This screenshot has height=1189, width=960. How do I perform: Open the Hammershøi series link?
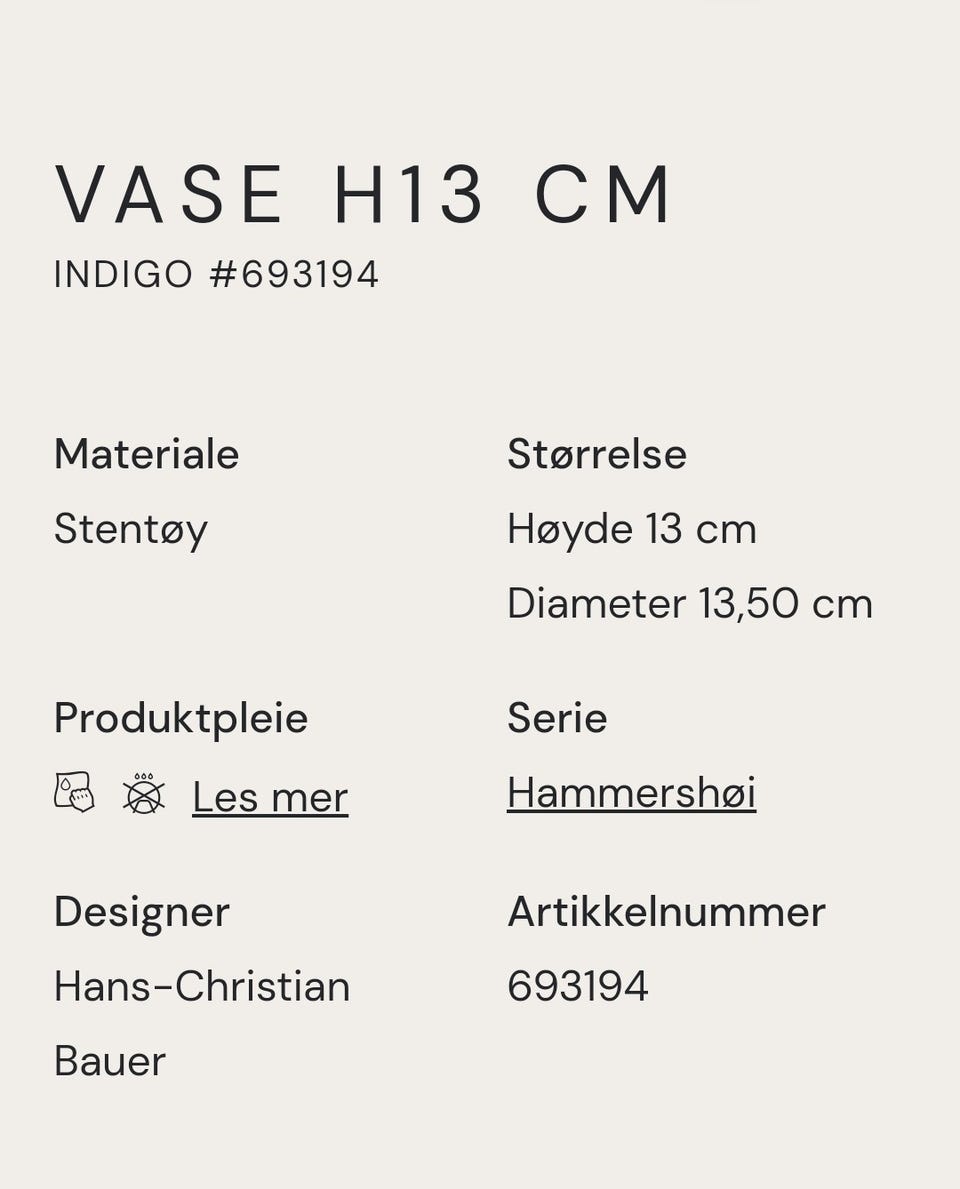coord(632,793)
